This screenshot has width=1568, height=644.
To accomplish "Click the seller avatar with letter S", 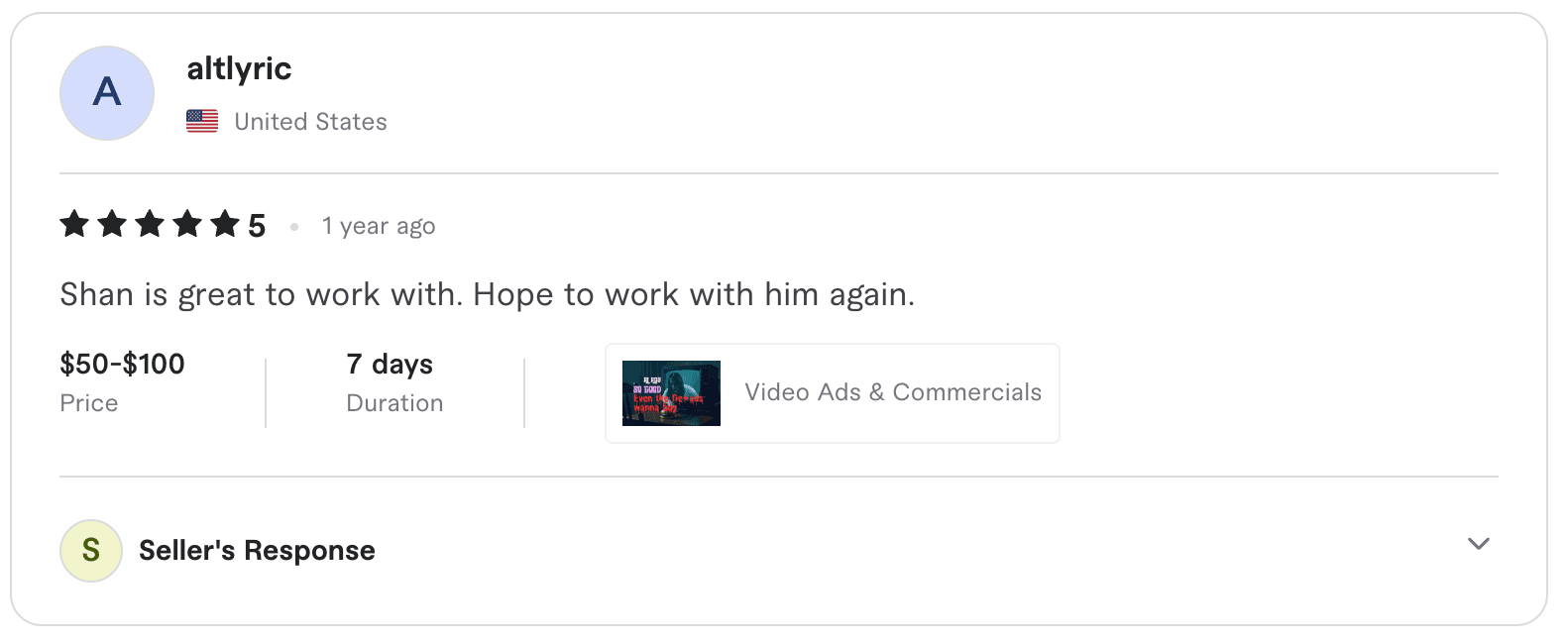I will 91,551.
